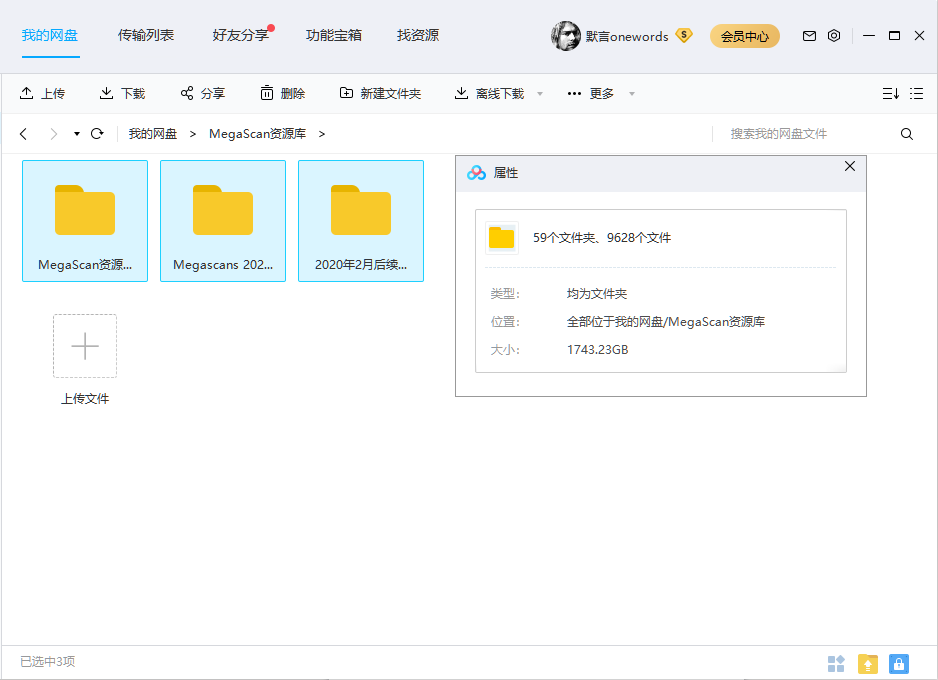Open the settings hexagon icon
This screenshot has width=938, height=680.
point(834,36)
